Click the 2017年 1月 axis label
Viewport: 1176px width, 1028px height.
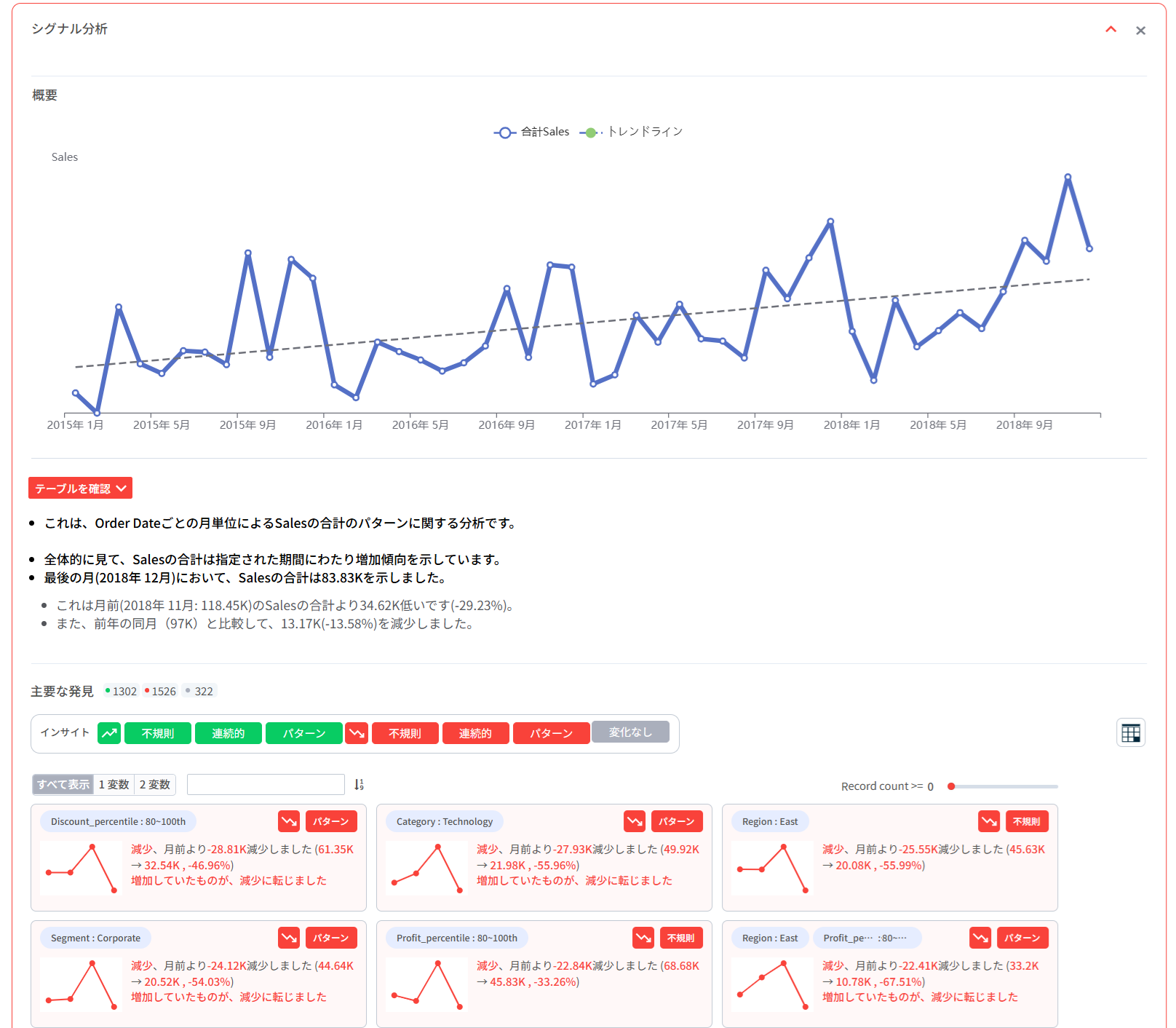click(x=592, y=424)
